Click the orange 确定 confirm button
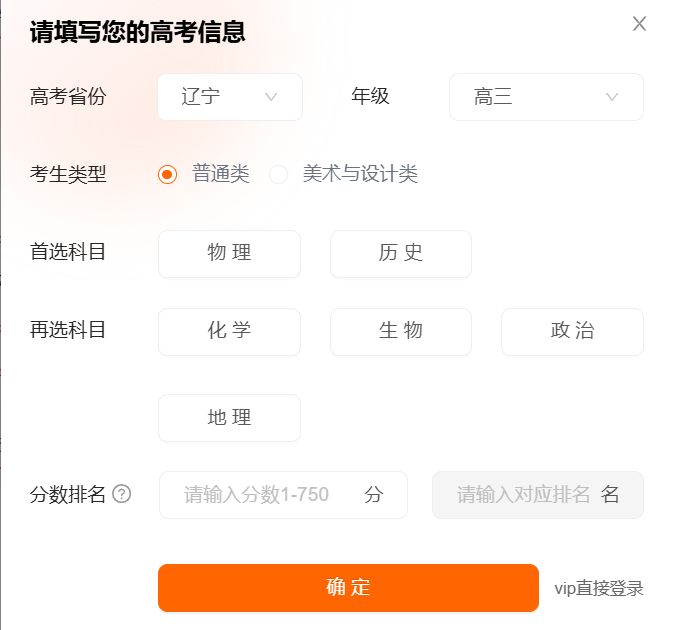 point(348,588)
